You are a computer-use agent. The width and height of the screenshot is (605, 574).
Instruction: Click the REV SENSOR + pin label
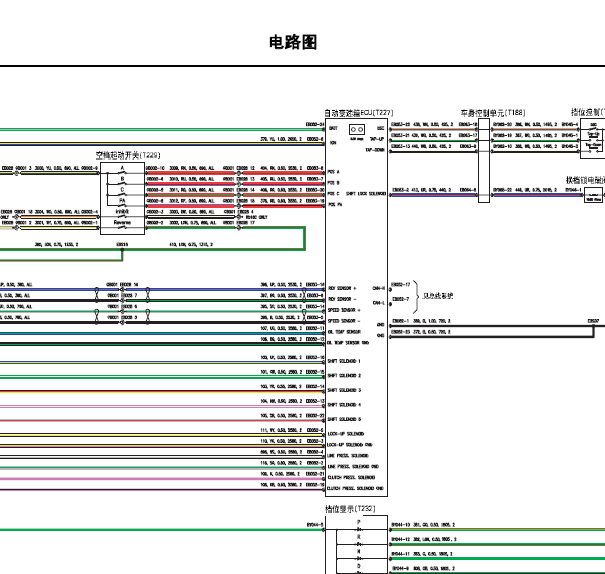point(342,288)
